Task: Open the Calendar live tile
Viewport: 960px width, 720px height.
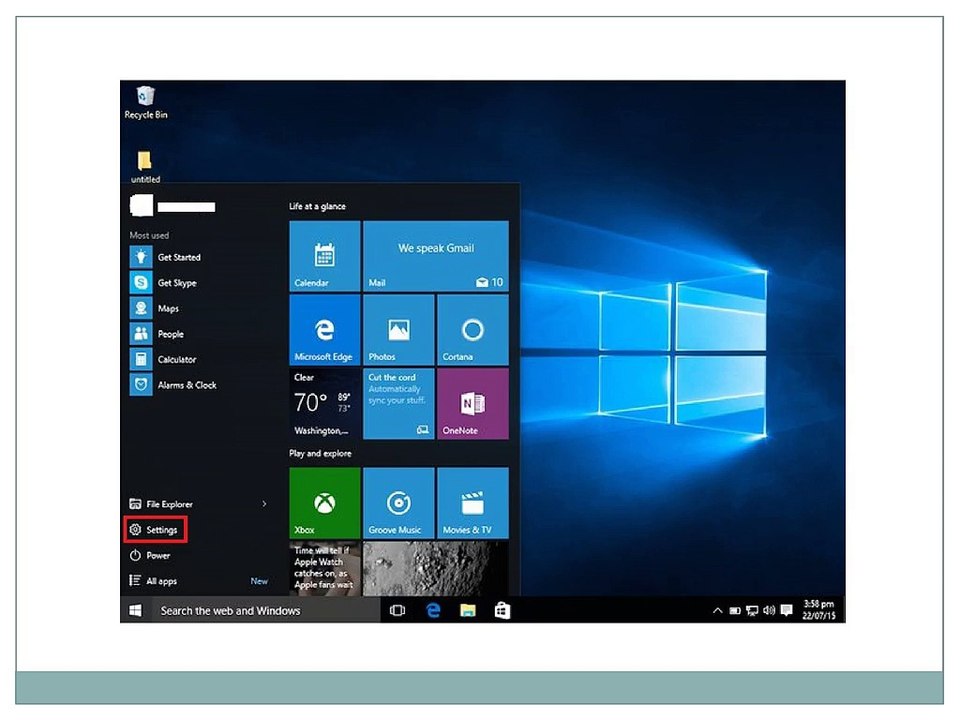Action: click(324, 256)
